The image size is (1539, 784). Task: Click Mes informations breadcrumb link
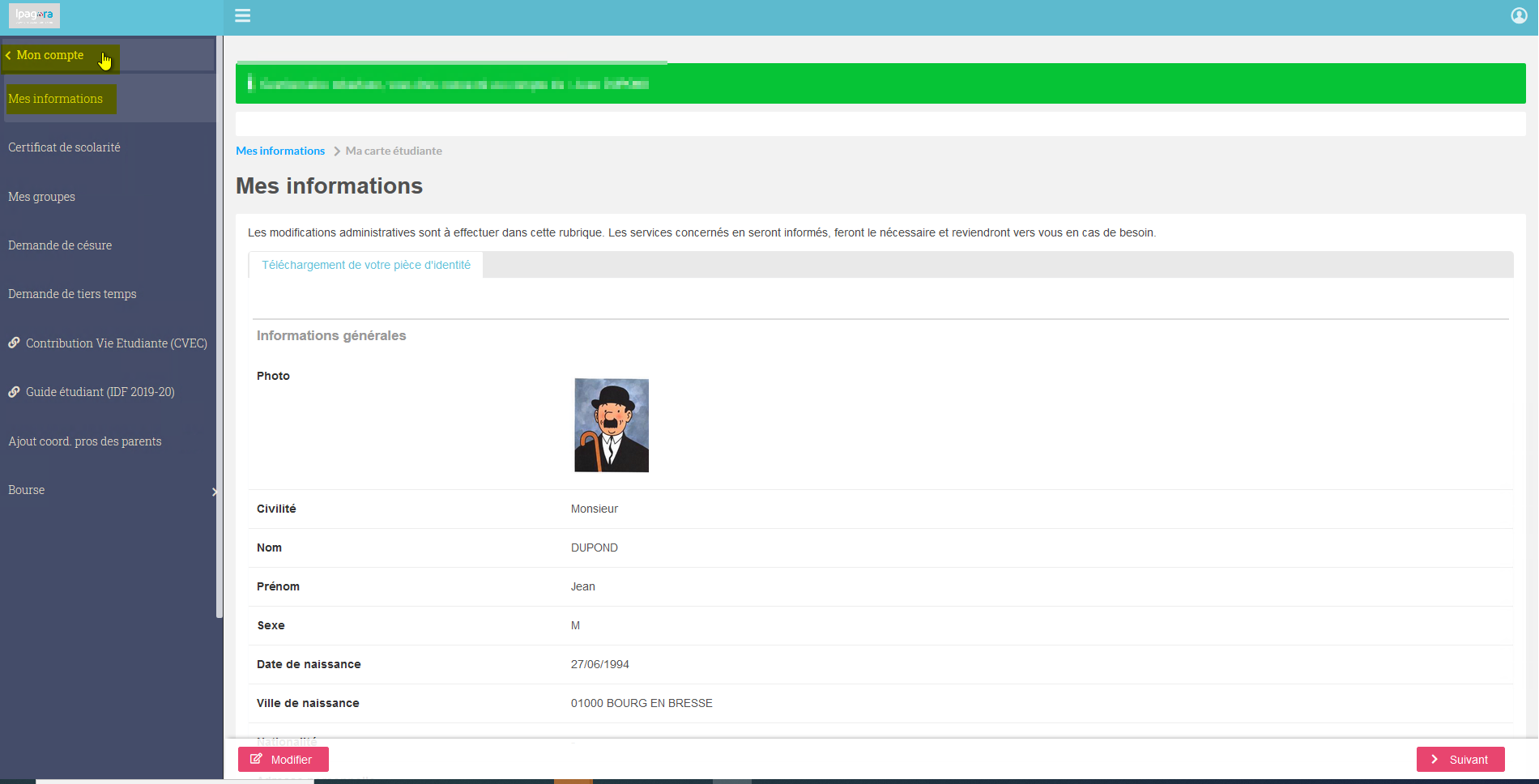coord(280,151)
